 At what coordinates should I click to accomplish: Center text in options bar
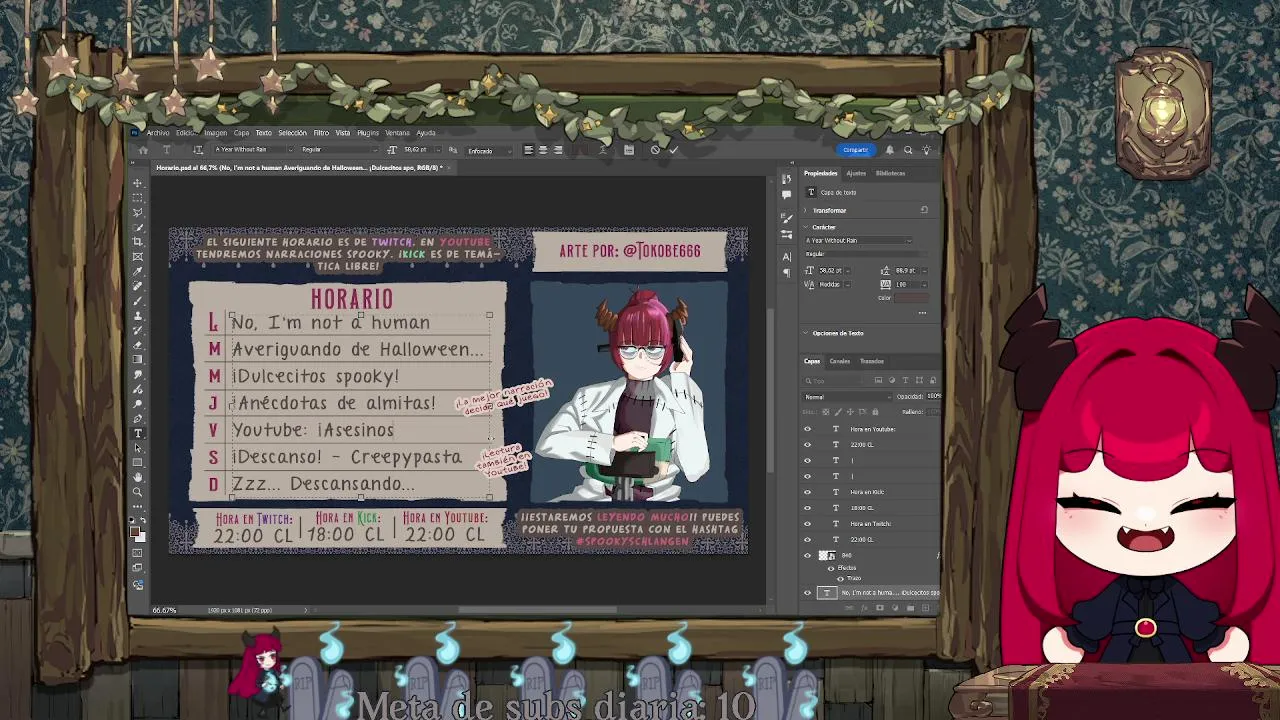pos(543,150)
